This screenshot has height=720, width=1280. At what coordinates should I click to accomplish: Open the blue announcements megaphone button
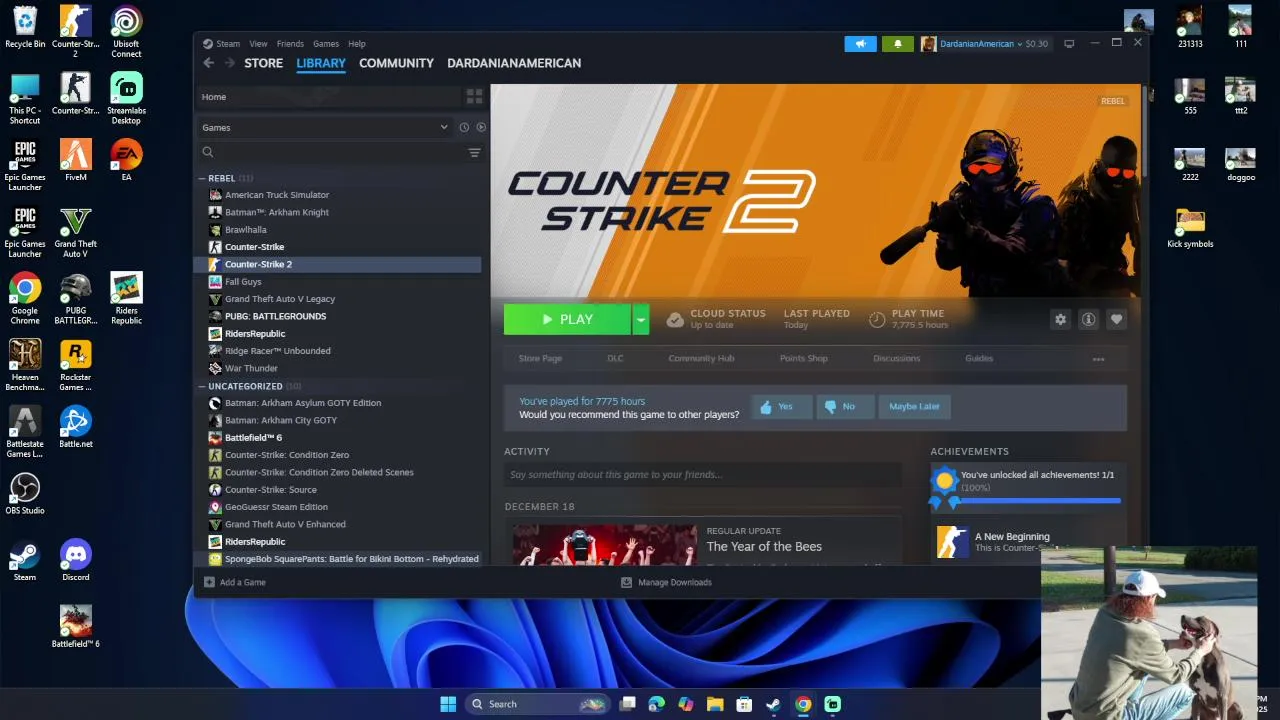pos(860,44)
